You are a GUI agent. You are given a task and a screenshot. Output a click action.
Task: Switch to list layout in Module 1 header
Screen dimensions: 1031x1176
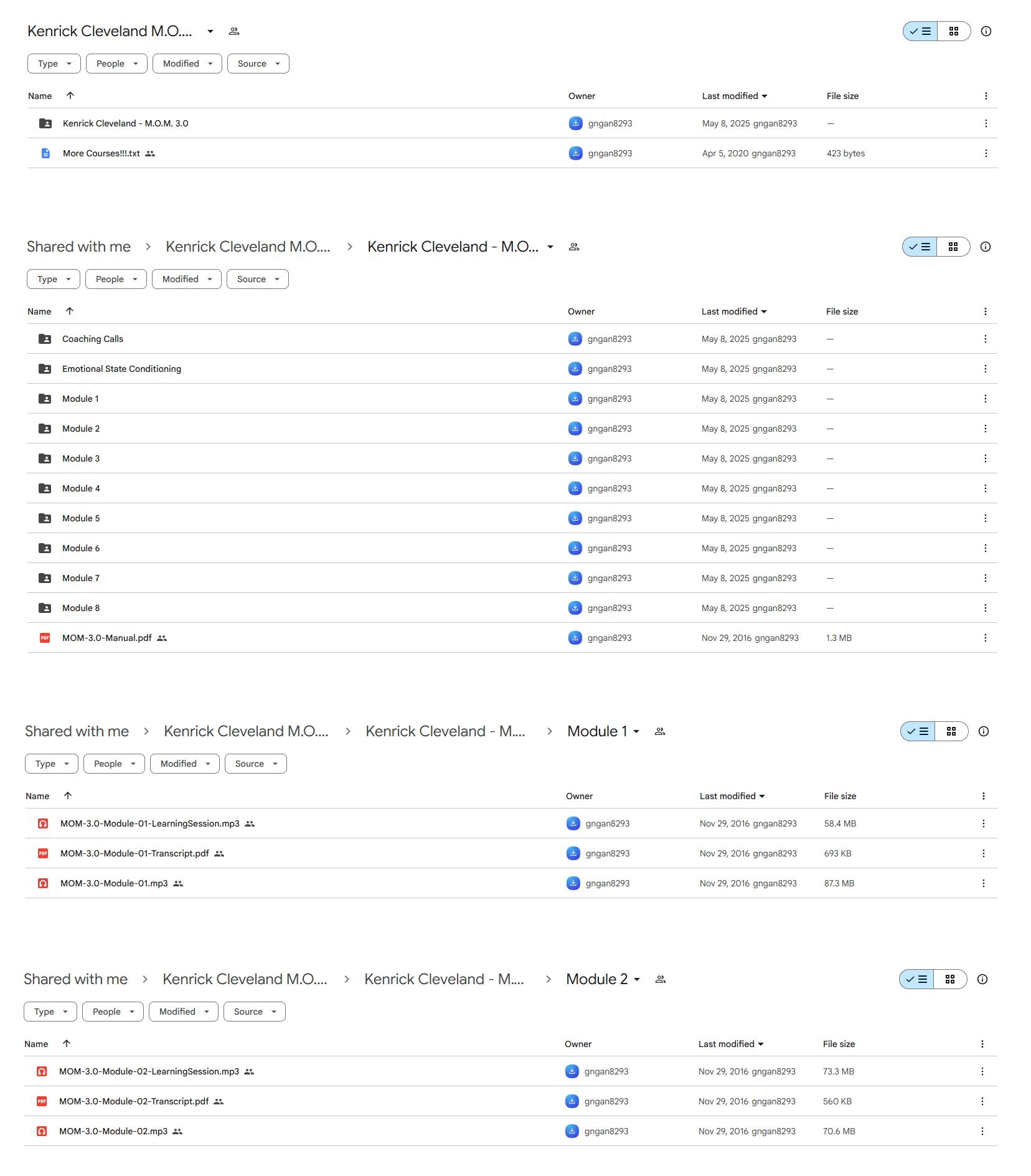click(918, 731)
